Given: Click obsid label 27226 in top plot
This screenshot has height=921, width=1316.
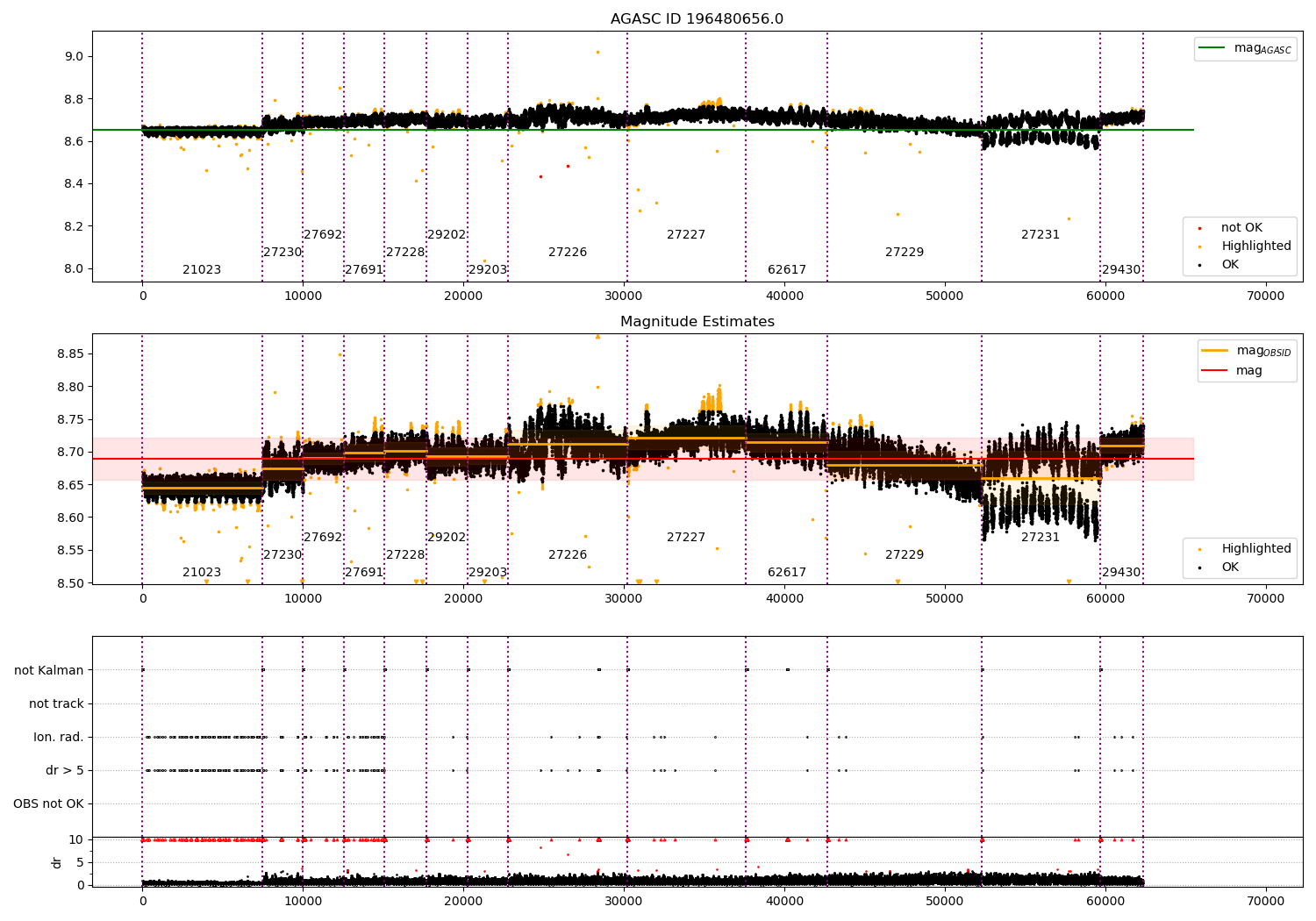Looking at the screenshot, I should pos(568,253).
